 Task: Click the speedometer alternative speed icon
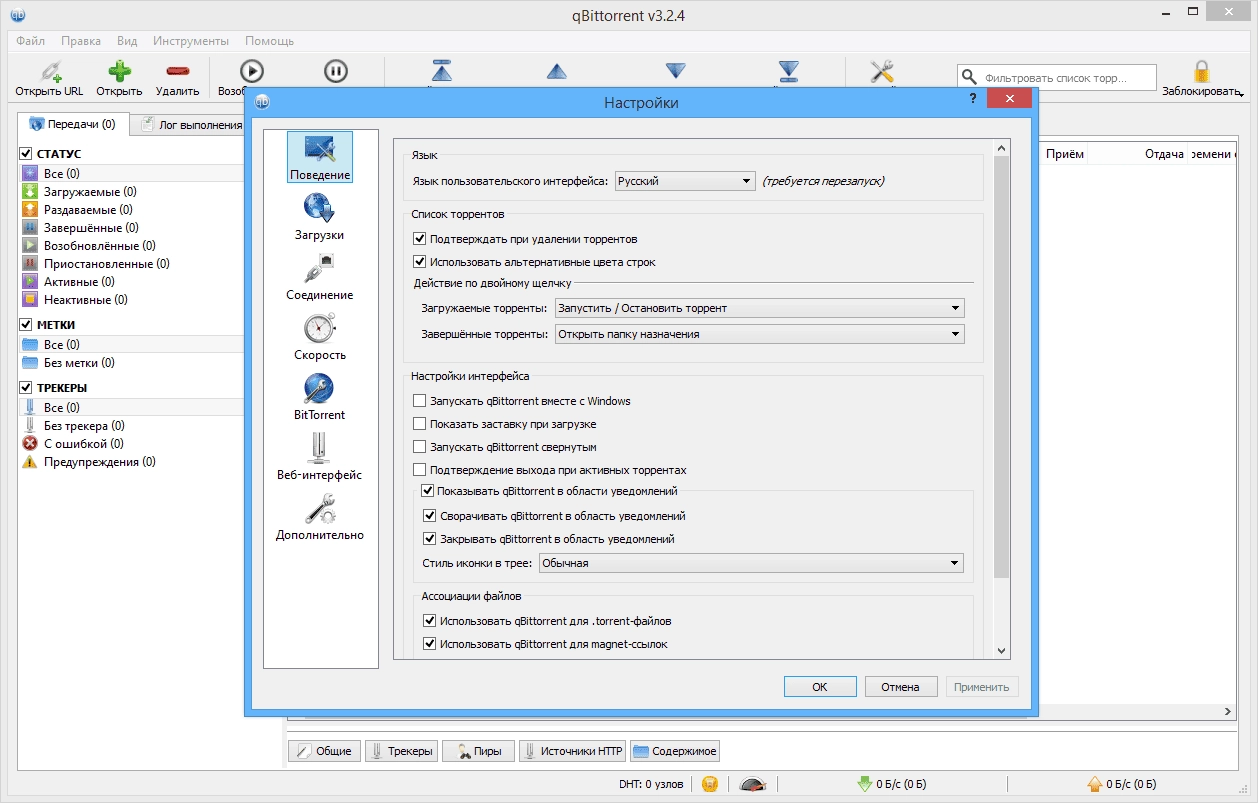click(x=754, y=784)
